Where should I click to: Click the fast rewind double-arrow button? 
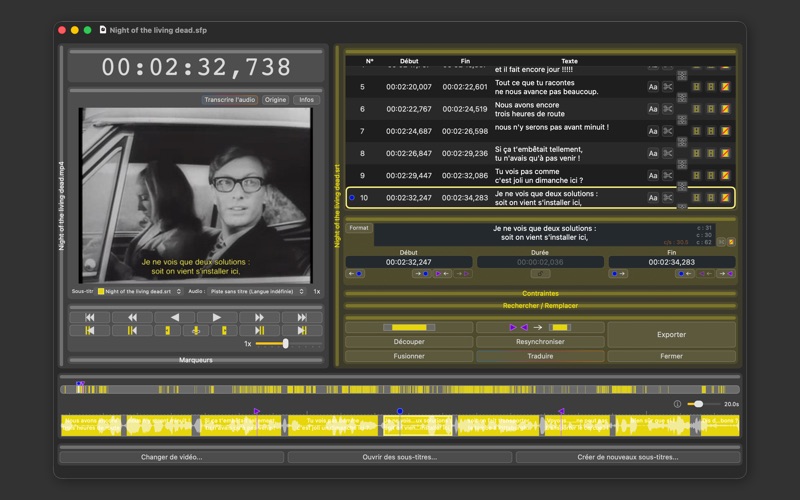(x=132, y=317)
